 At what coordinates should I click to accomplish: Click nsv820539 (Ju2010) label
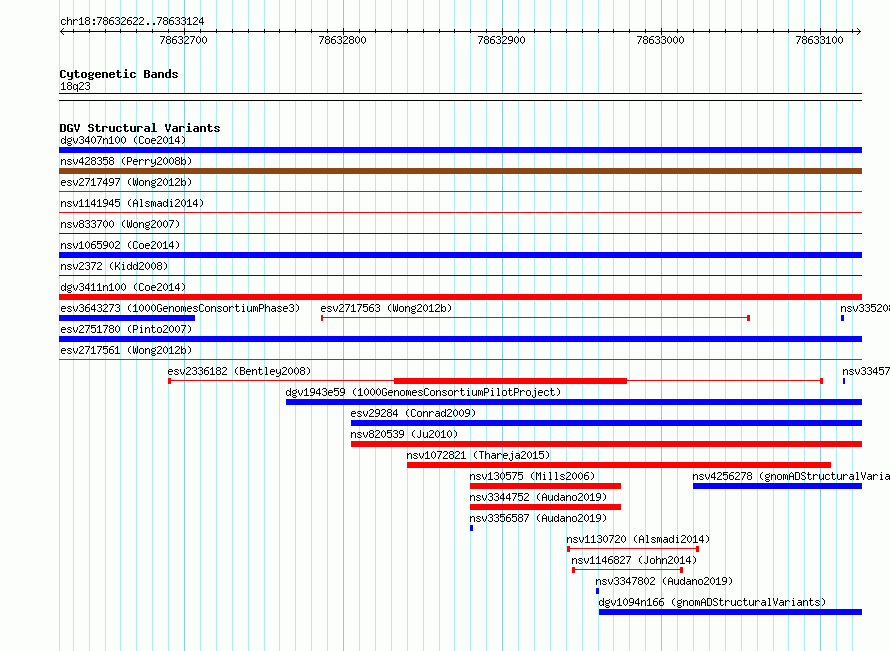click(x=404, y=434)
